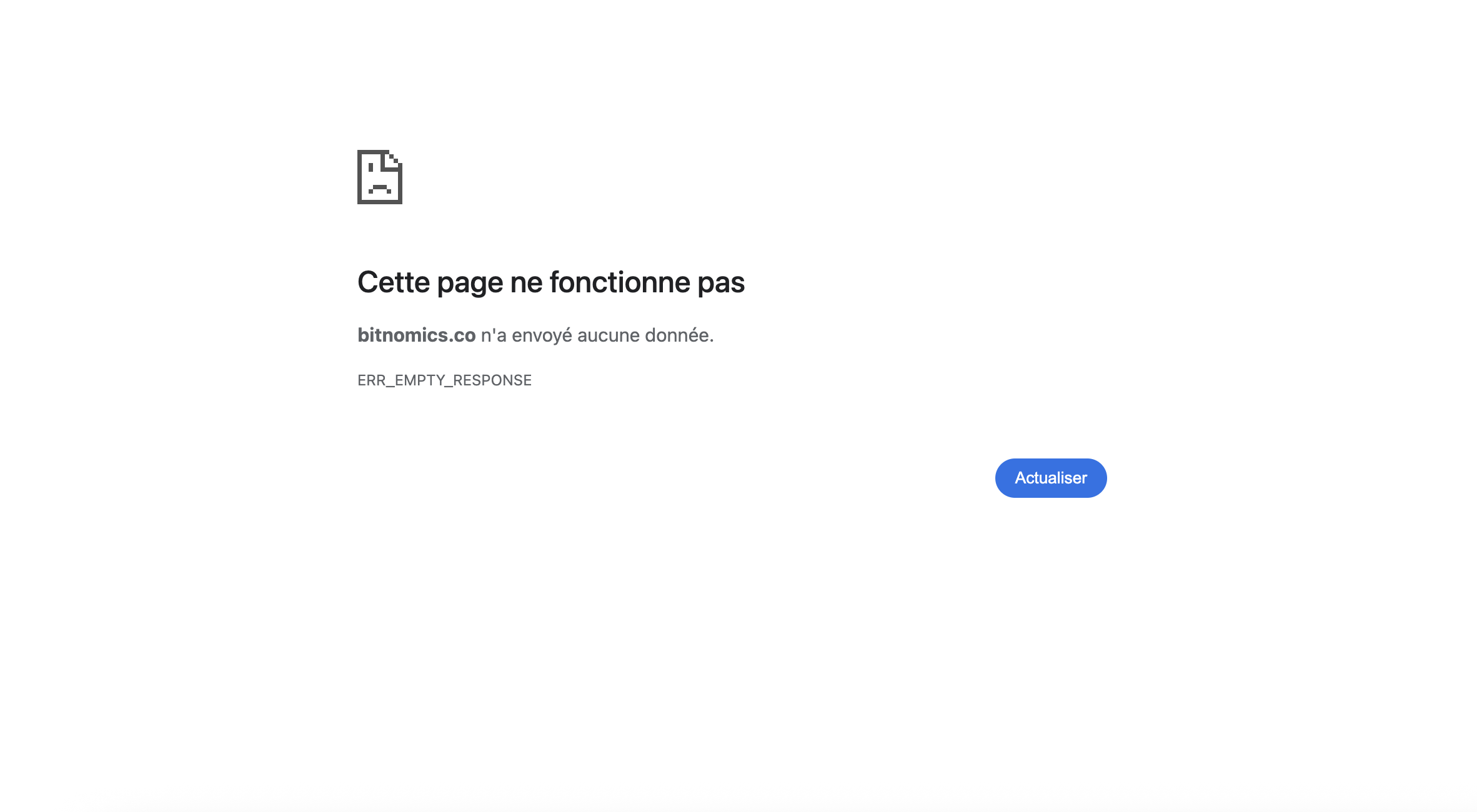This screenshot has height=812, width=1477.
Task: Click the folded corner of the page icon
Action: tap(394, 159)
